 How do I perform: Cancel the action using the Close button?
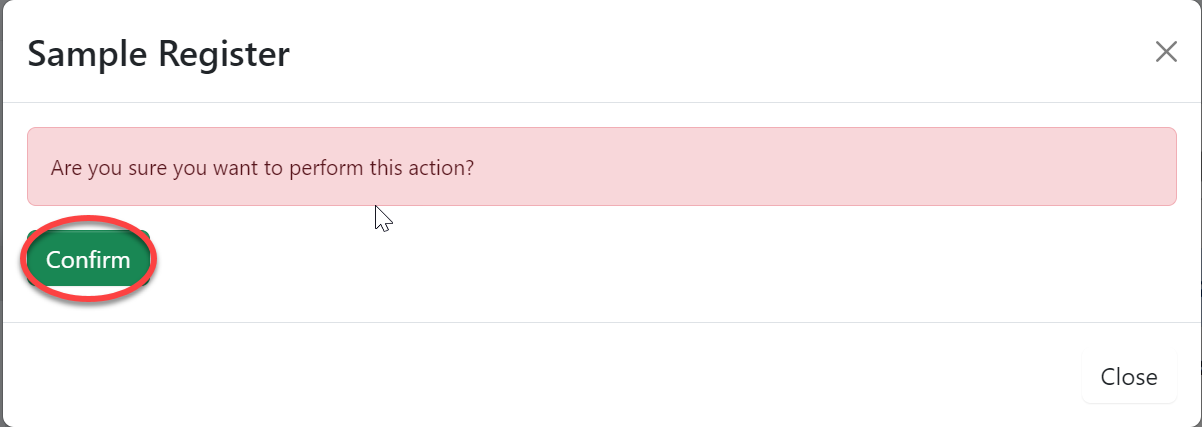coord(1129,377)
